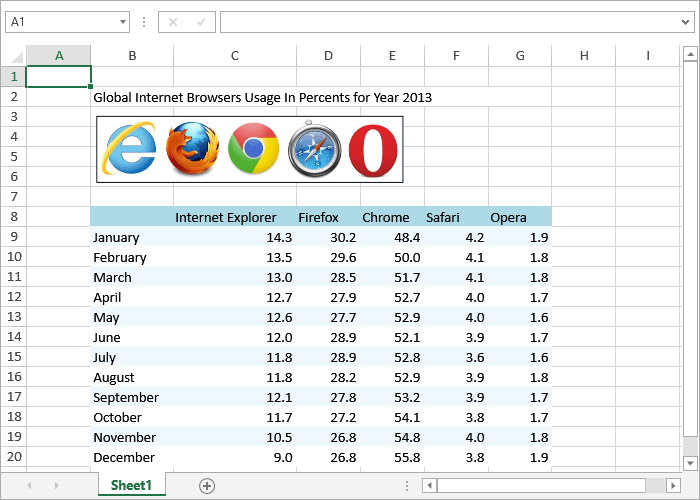
Task: Click the cell with value 3.6
Action: pyautogui.click(x=456, y=357)
